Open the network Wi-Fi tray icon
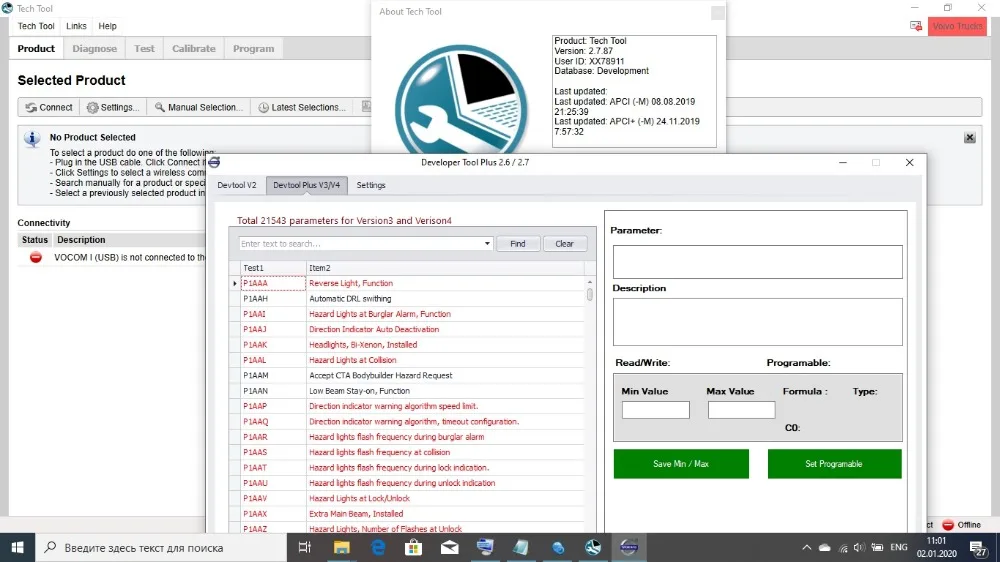Image resolution: width=1000 pixels, height=562 pixels. (x=842, y=547)
